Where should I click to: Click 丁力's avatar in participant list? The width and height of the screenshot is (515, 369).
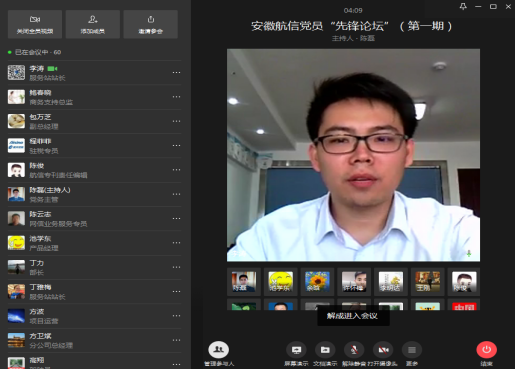point(16,267)
